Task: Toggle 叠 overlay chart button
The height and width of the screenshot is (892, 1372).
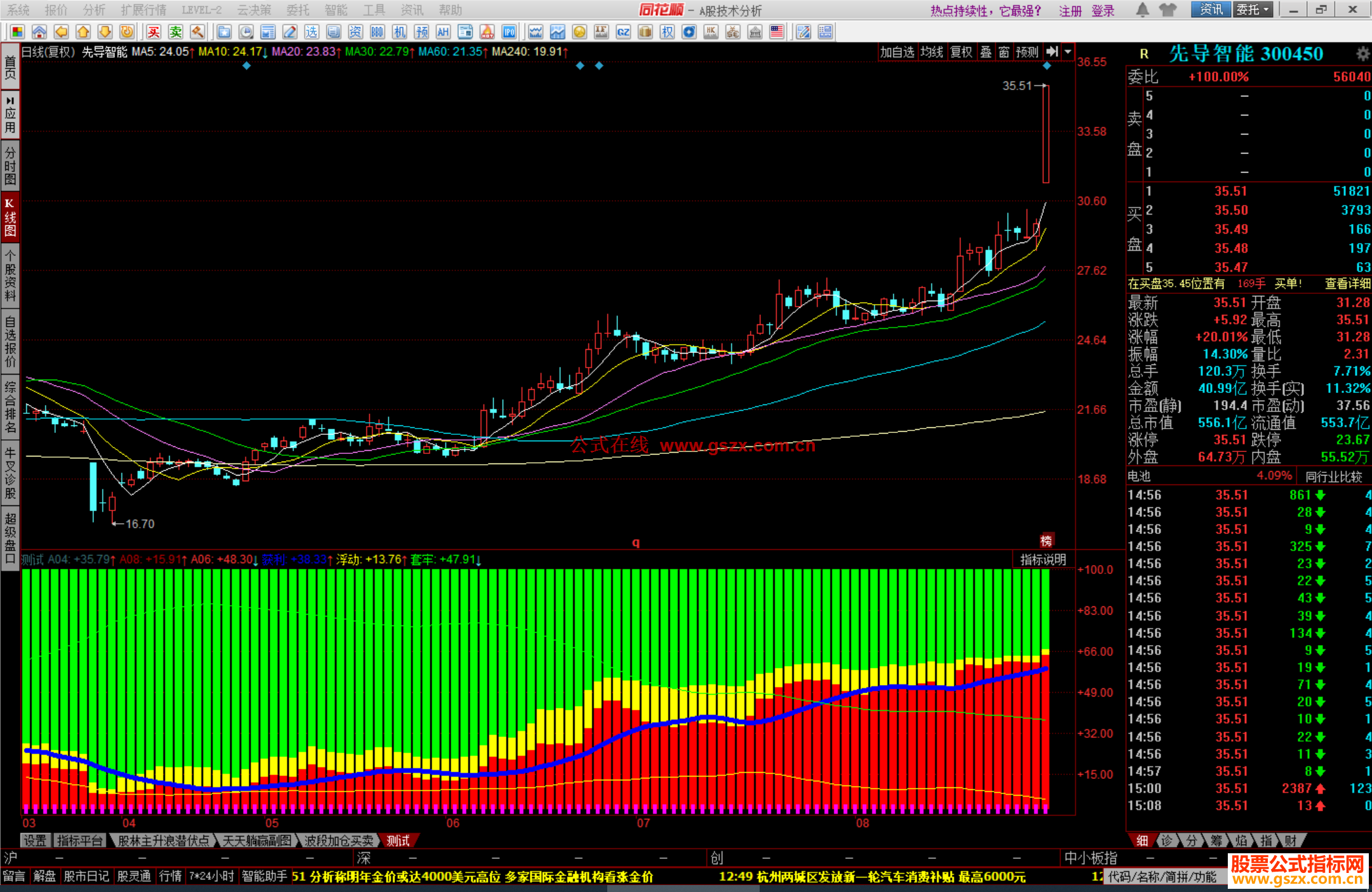Action: [986, 52]
